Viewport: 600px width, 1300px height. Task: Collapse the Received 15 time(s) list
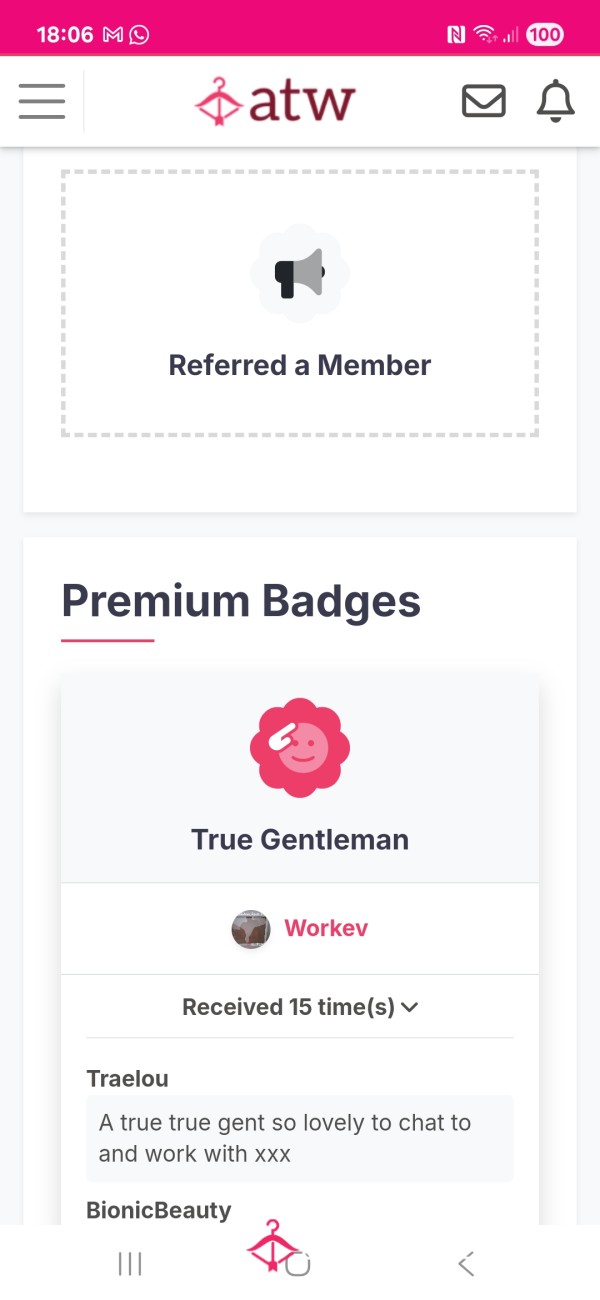pos(300,1007)
